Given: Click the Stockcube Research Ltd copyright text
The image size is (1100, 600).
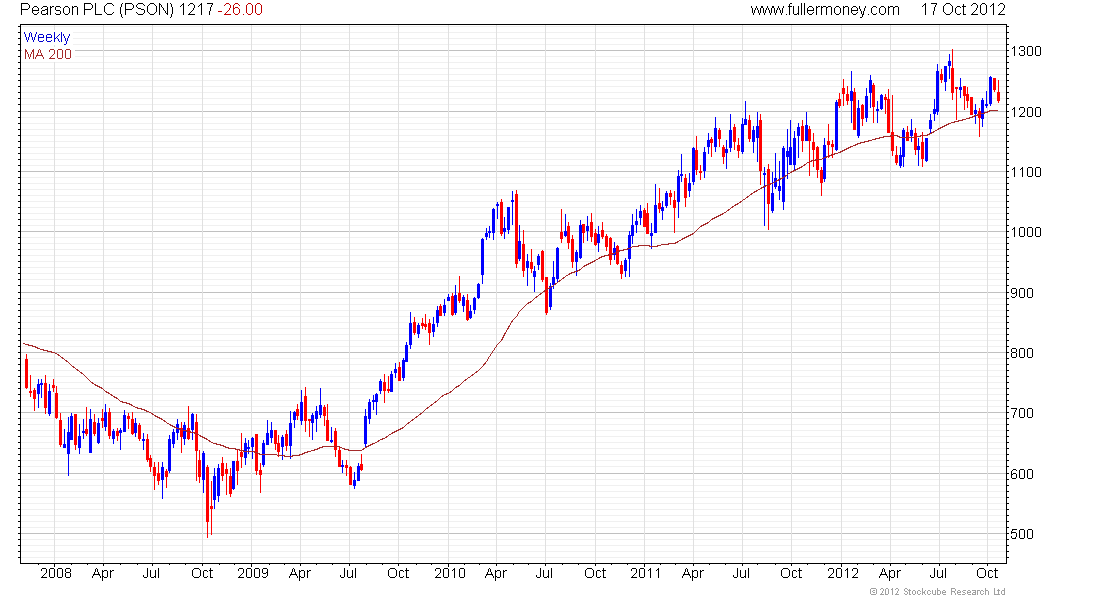Looking at the screenshot, I should (937, 592).
